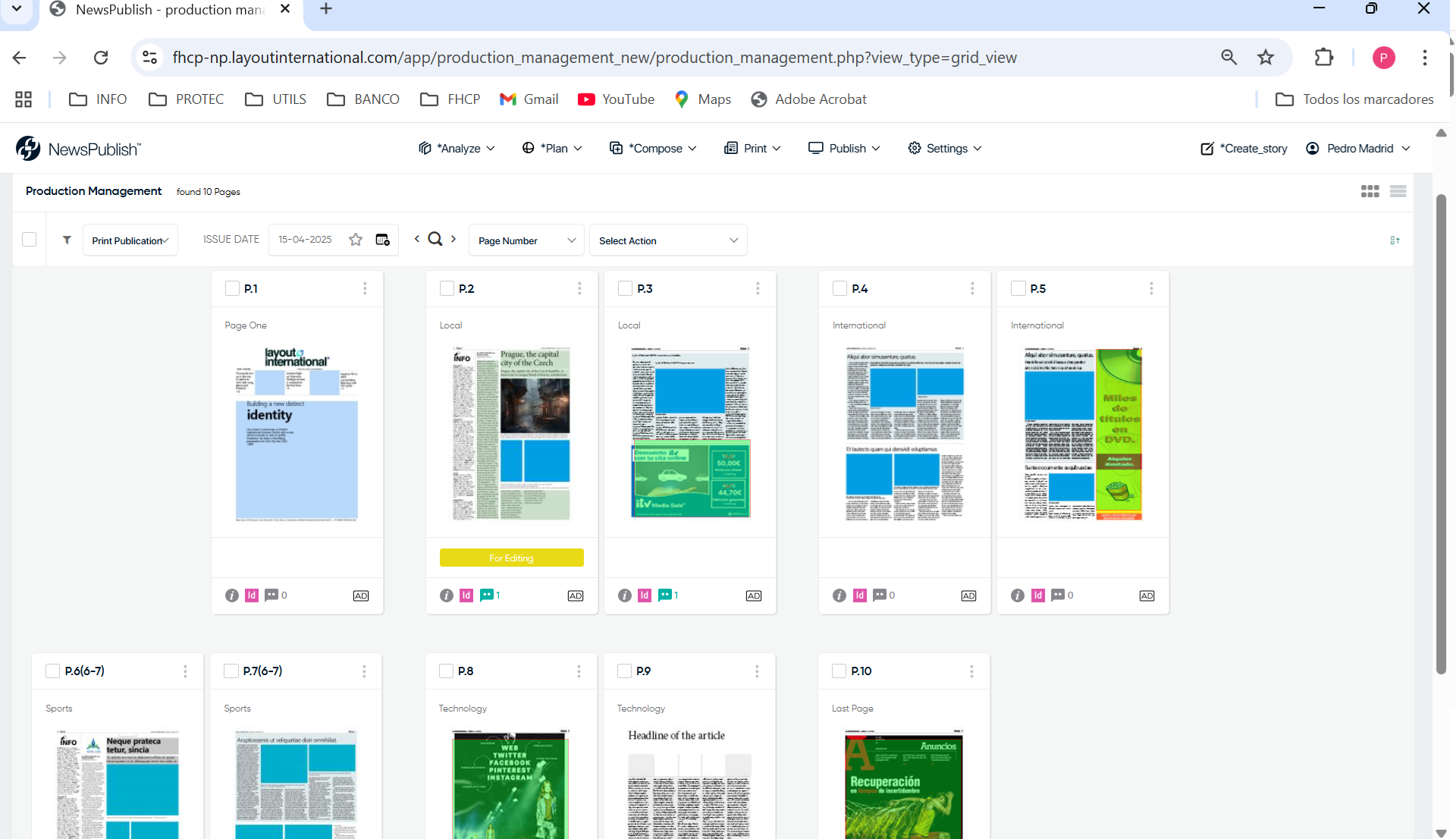Click the AD icon on page P.4
The image size is (1456, 839).
point(968,595)
